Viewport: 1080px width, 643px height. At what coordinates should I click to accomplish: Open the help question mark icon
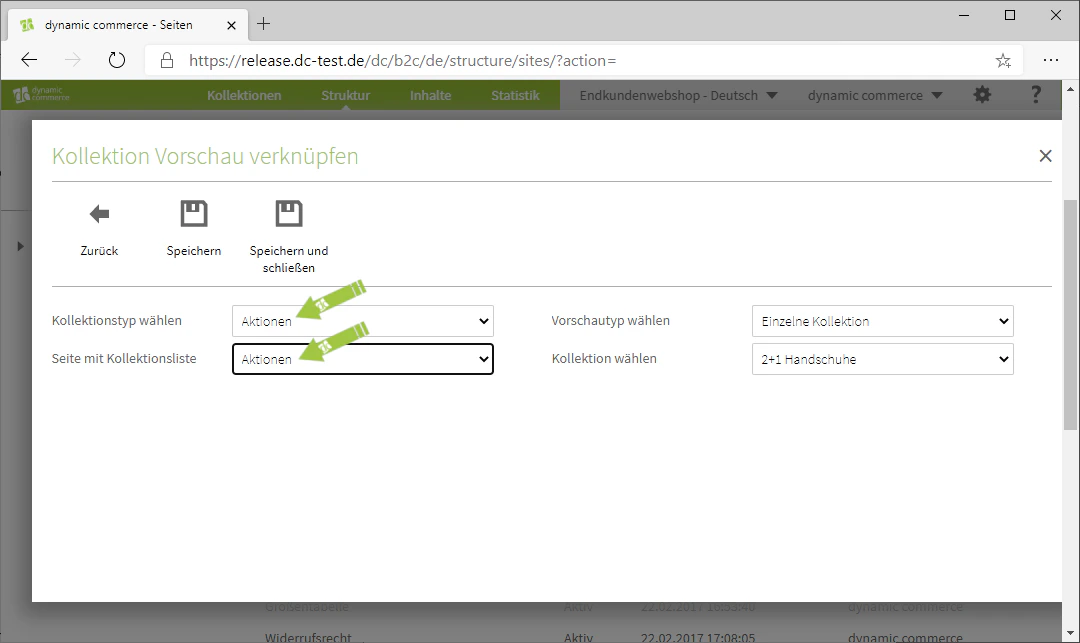pyautogui.click(x=1035, y=95)
